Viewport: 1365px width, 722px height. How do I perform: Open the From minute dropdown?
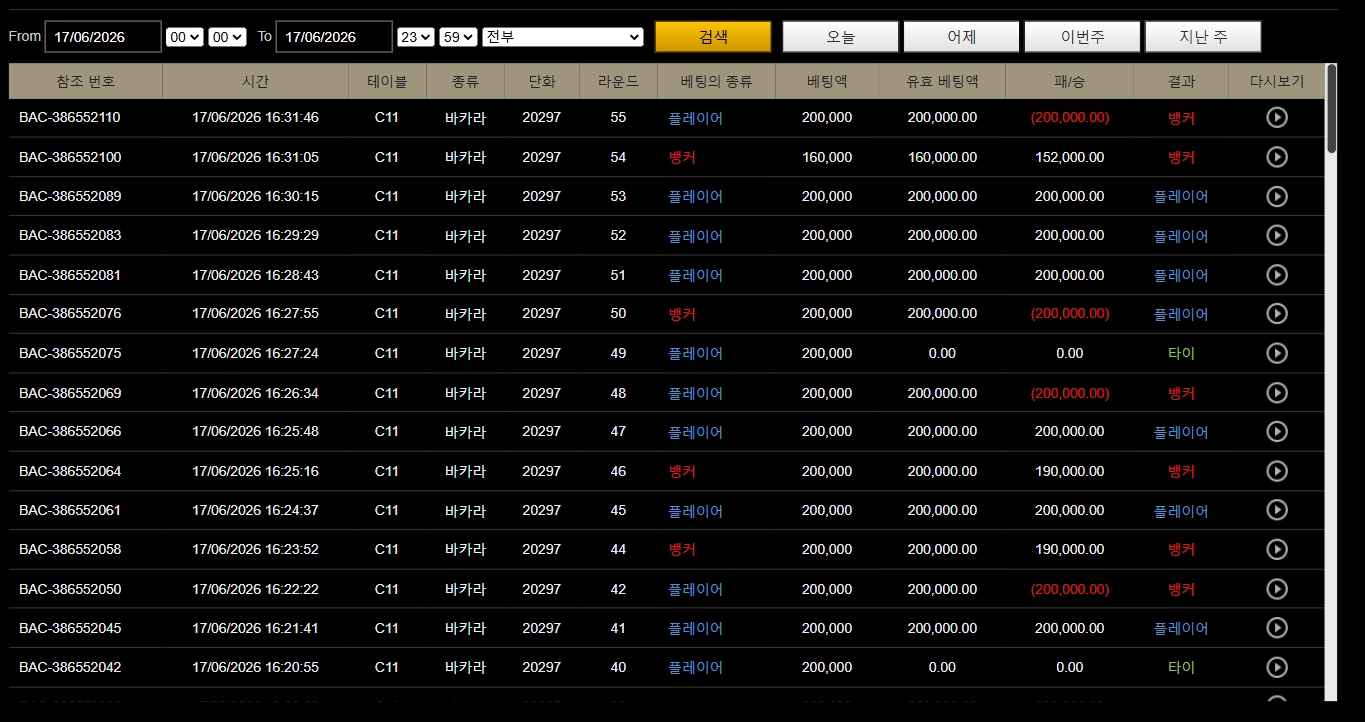pos(227,37)
